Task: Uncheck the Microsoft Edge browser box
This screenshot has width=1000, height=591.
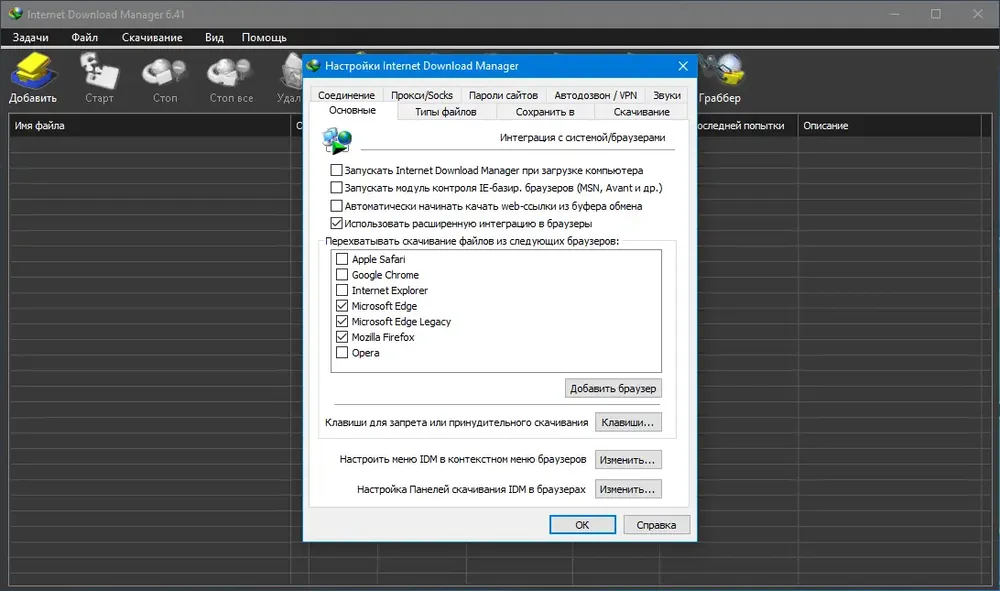Action: point(342,306)
